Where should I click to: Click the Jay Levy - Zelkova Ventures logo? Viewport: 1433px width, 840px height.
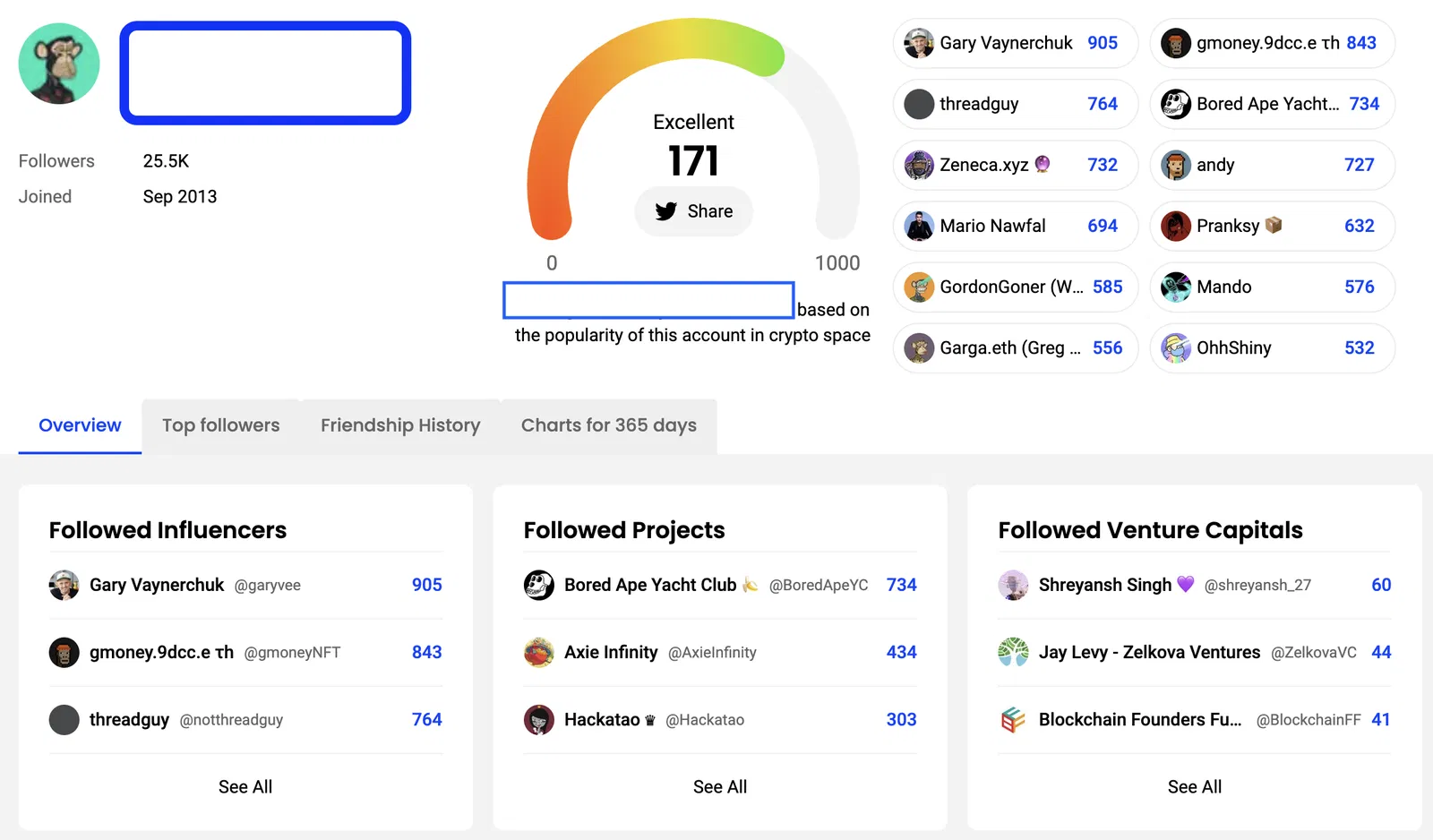(x=1014, y=652)
